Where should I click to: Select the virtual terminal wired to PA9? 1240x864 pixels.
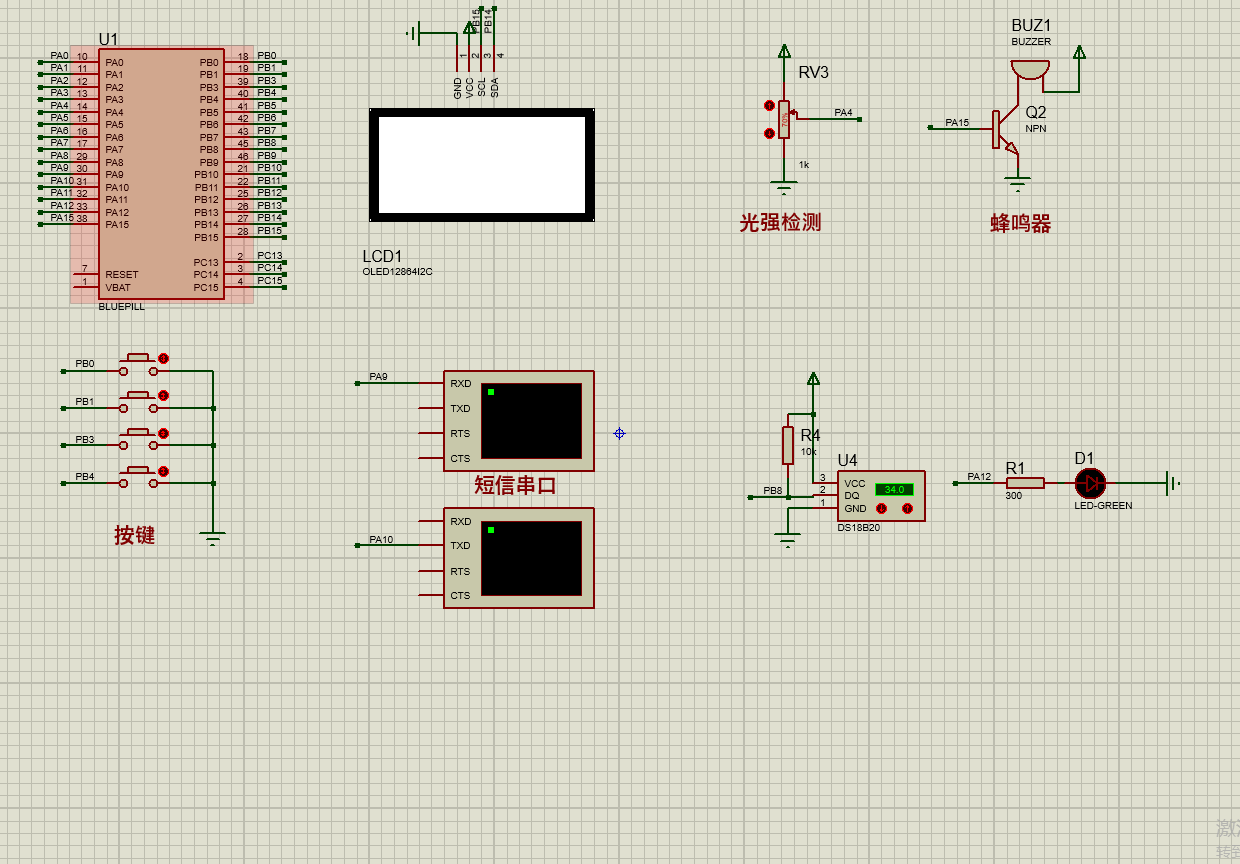(x=519, y=421)
